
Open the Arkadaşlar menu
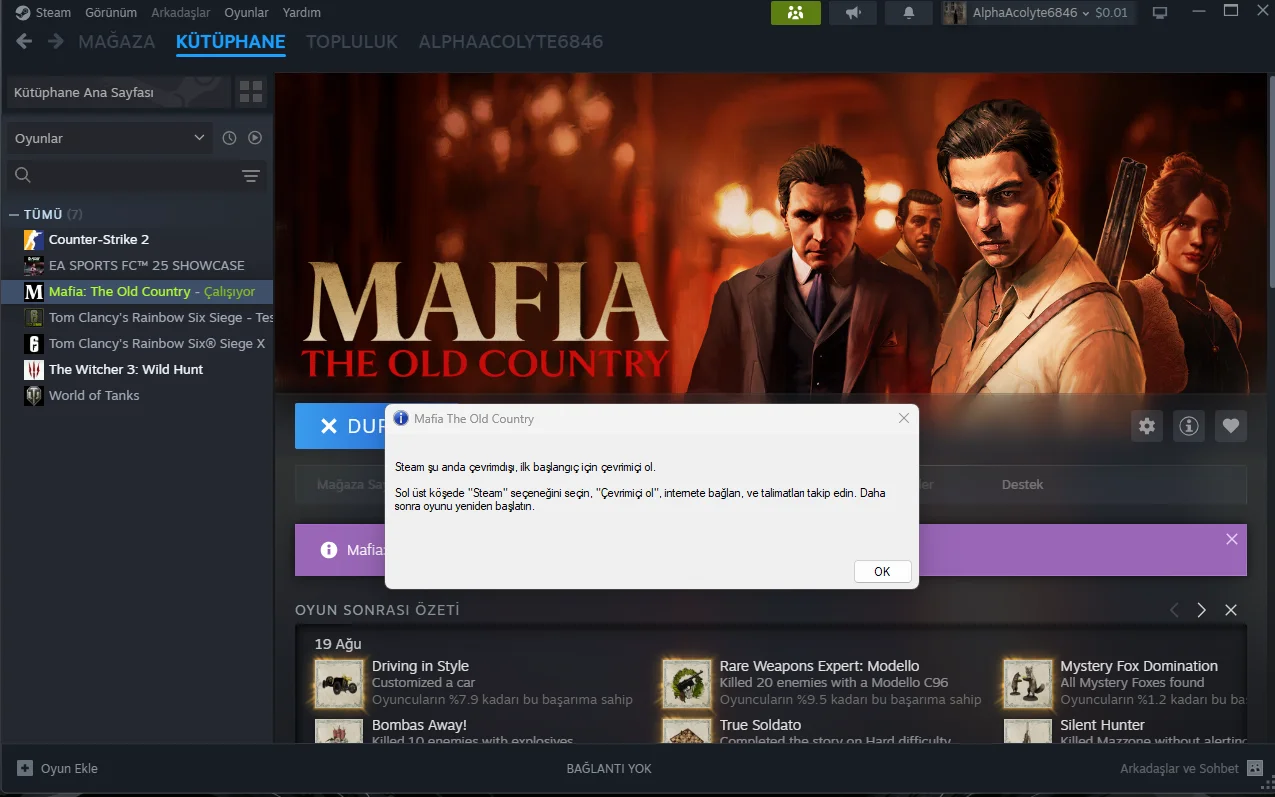point(180,13)
